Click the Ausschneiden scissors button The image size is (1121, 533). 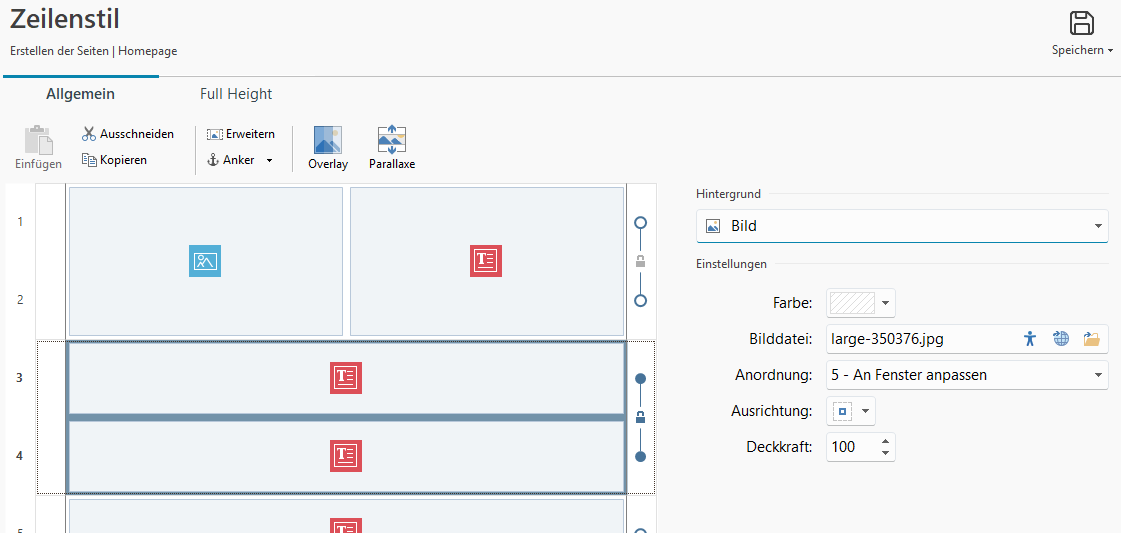128,134
